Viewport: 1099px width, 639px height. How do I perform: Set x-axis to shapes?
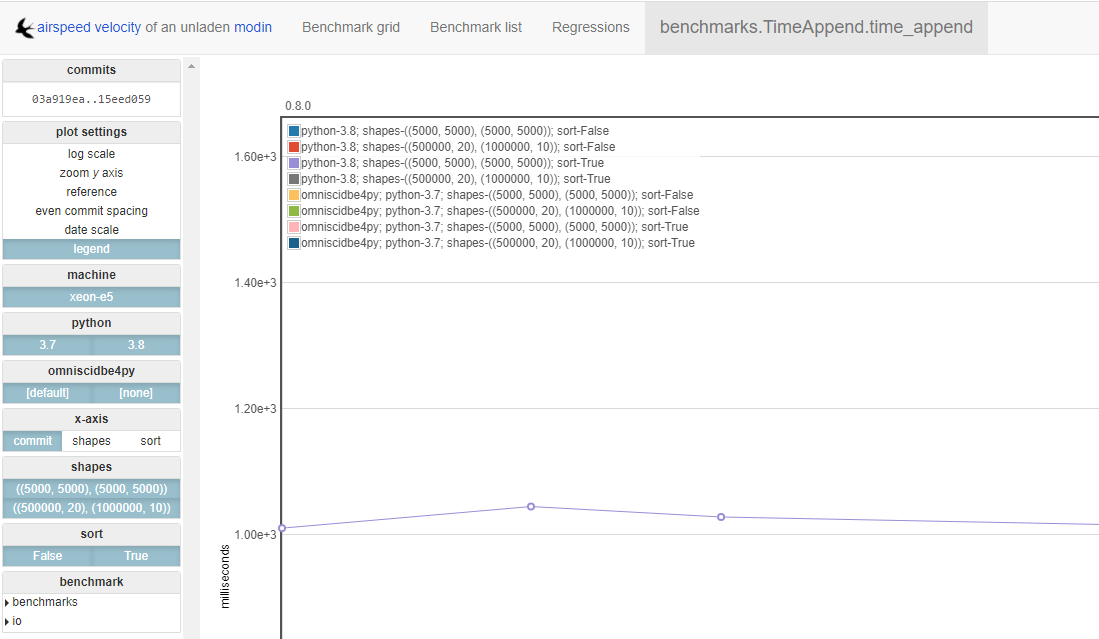(91, 440)
